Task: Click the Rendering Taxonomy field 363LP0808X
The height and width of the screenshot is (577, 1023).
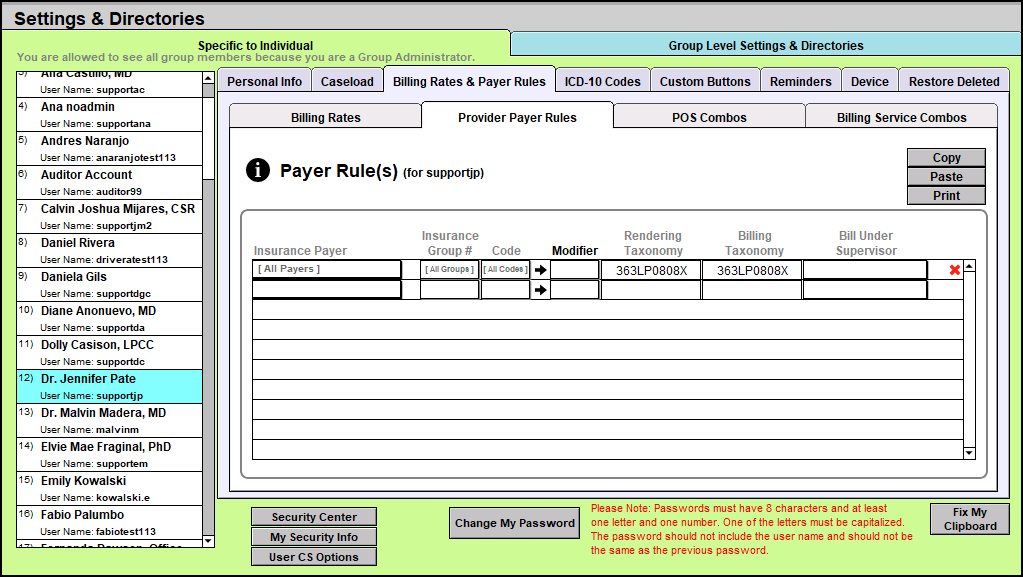Action: (x=651, y=270)
